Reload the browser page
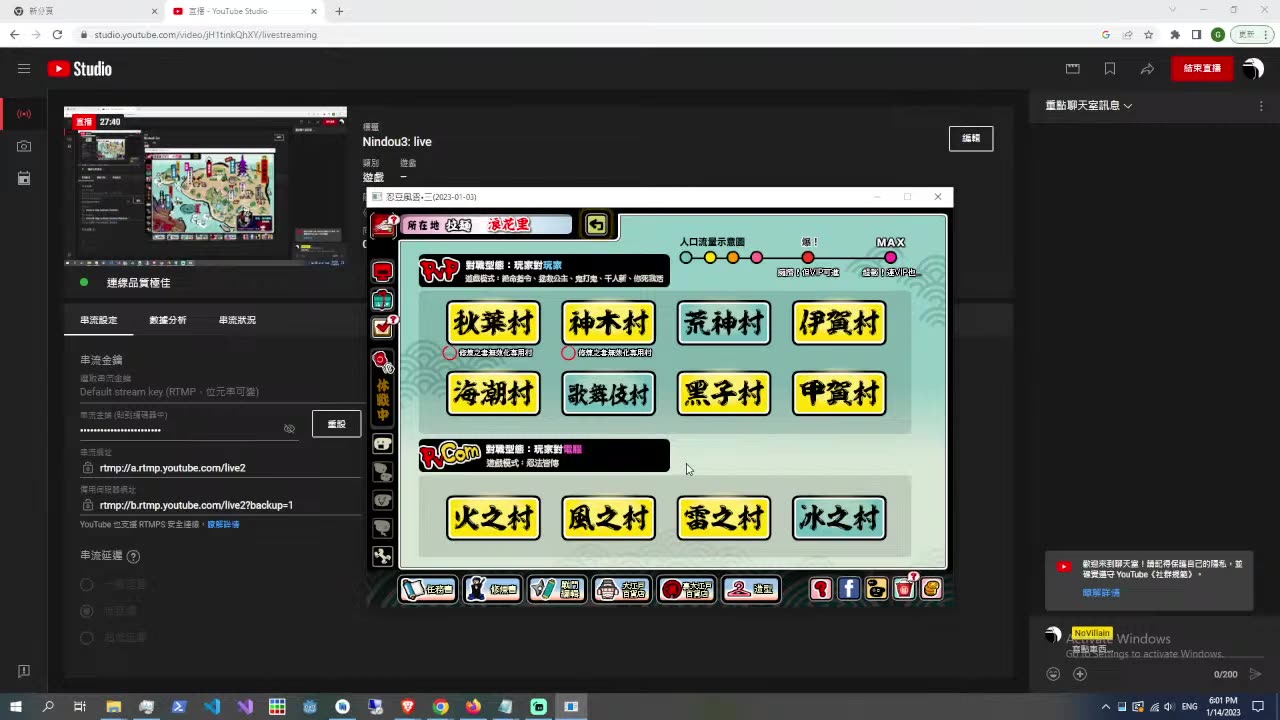This screenshot has height=720, width=1280. point(57,34)
